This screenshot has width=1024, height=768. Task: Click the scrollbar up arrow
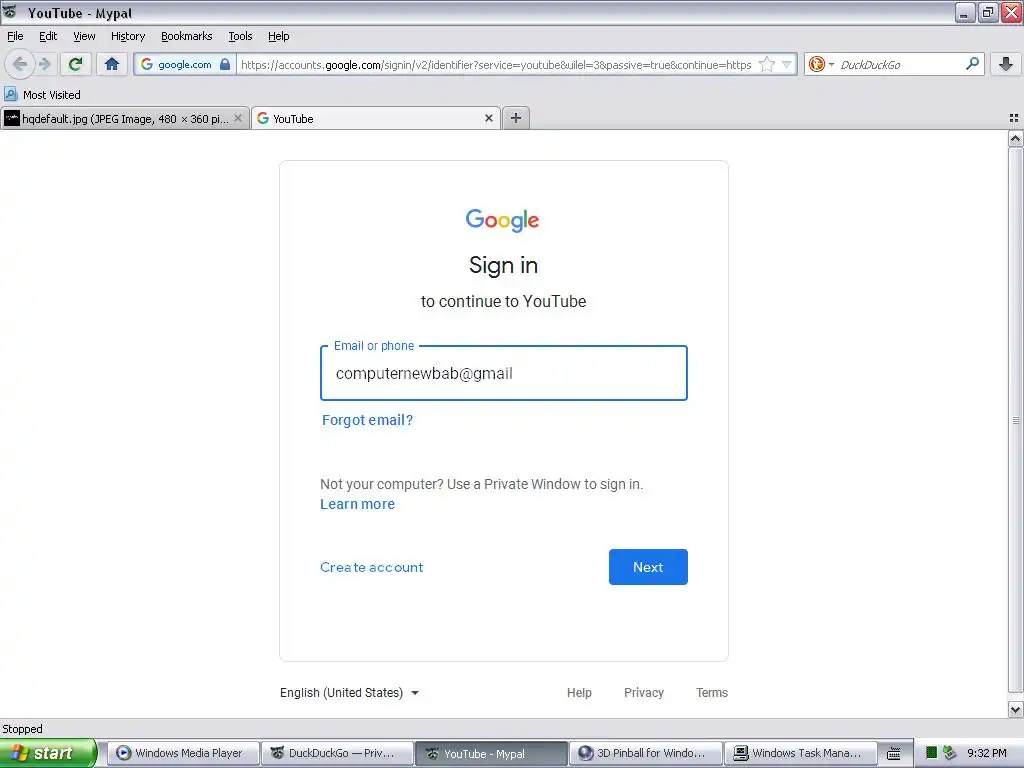(1015, 138)
